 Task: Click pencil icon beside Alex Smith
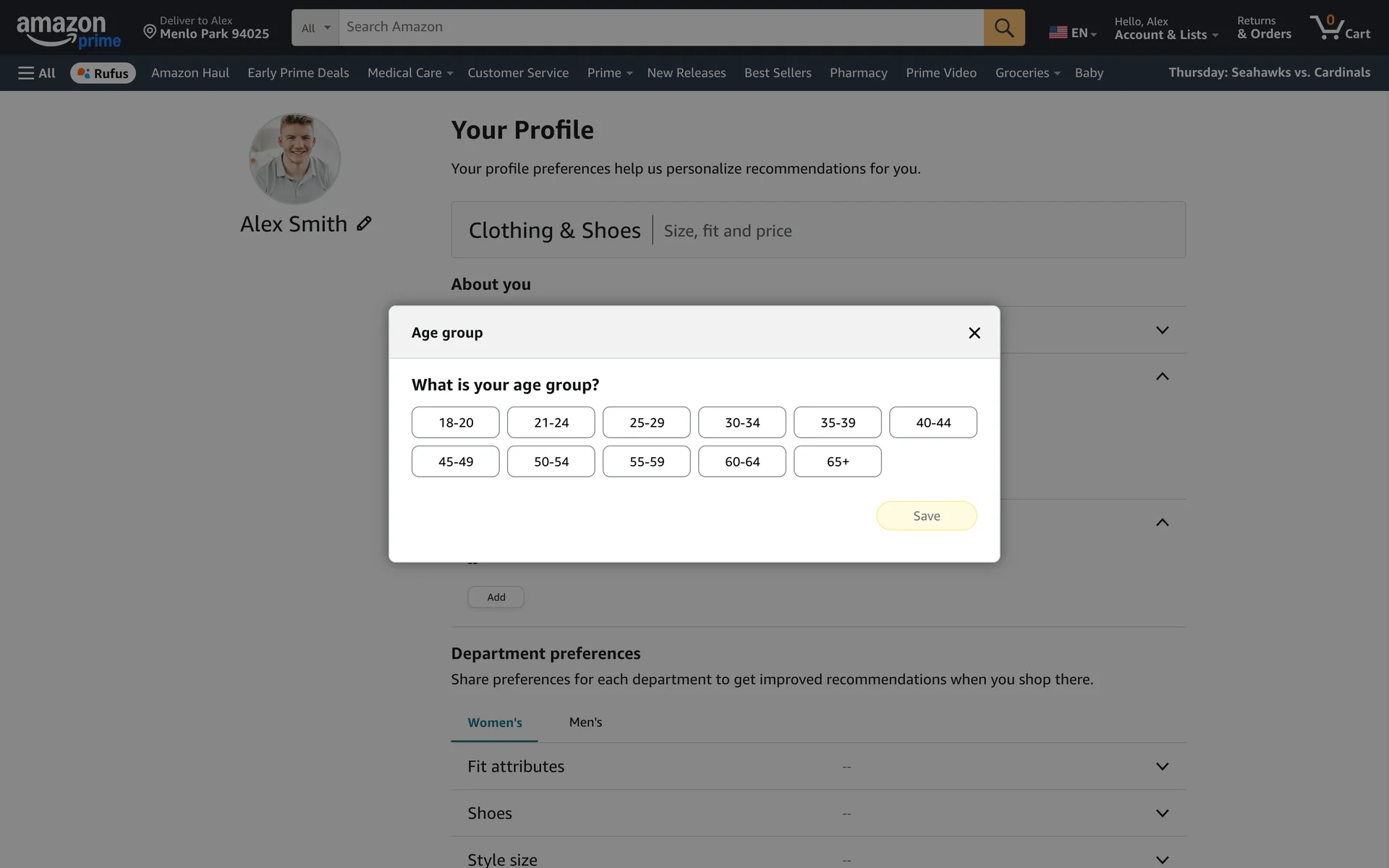(364, 224)
